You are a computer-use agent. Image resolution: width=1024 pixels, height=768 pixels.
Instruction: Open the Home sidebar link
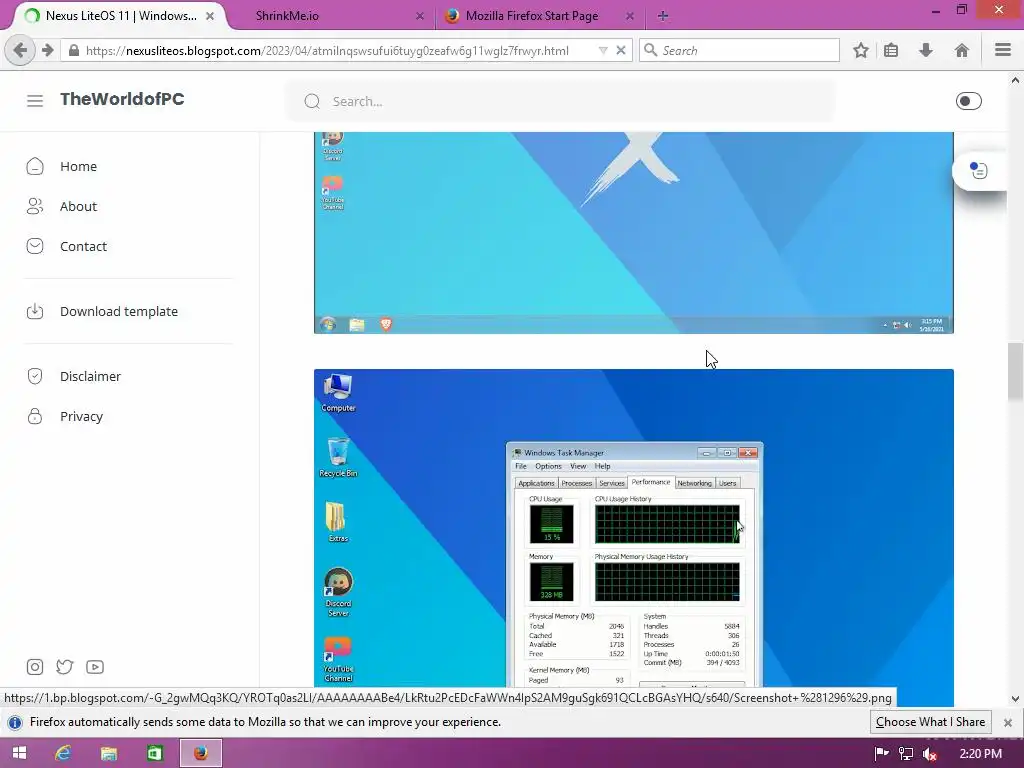coord(78,167)
